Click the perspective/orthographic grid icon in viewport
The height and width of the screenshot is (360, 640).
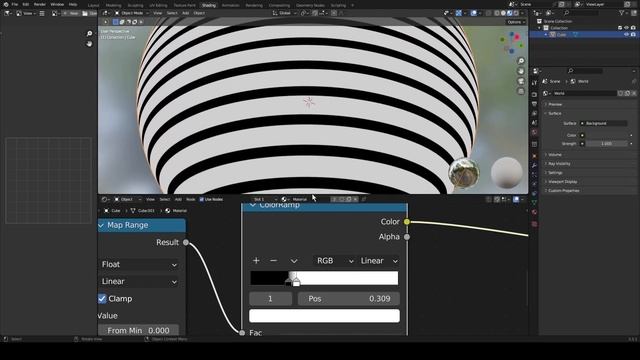(521, 91)
